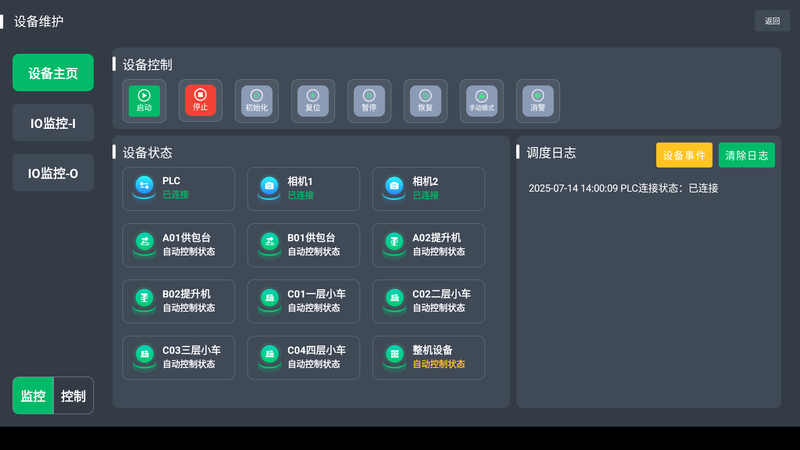
Task: Click the 相机2 camera icon
Action: point(394,187)
